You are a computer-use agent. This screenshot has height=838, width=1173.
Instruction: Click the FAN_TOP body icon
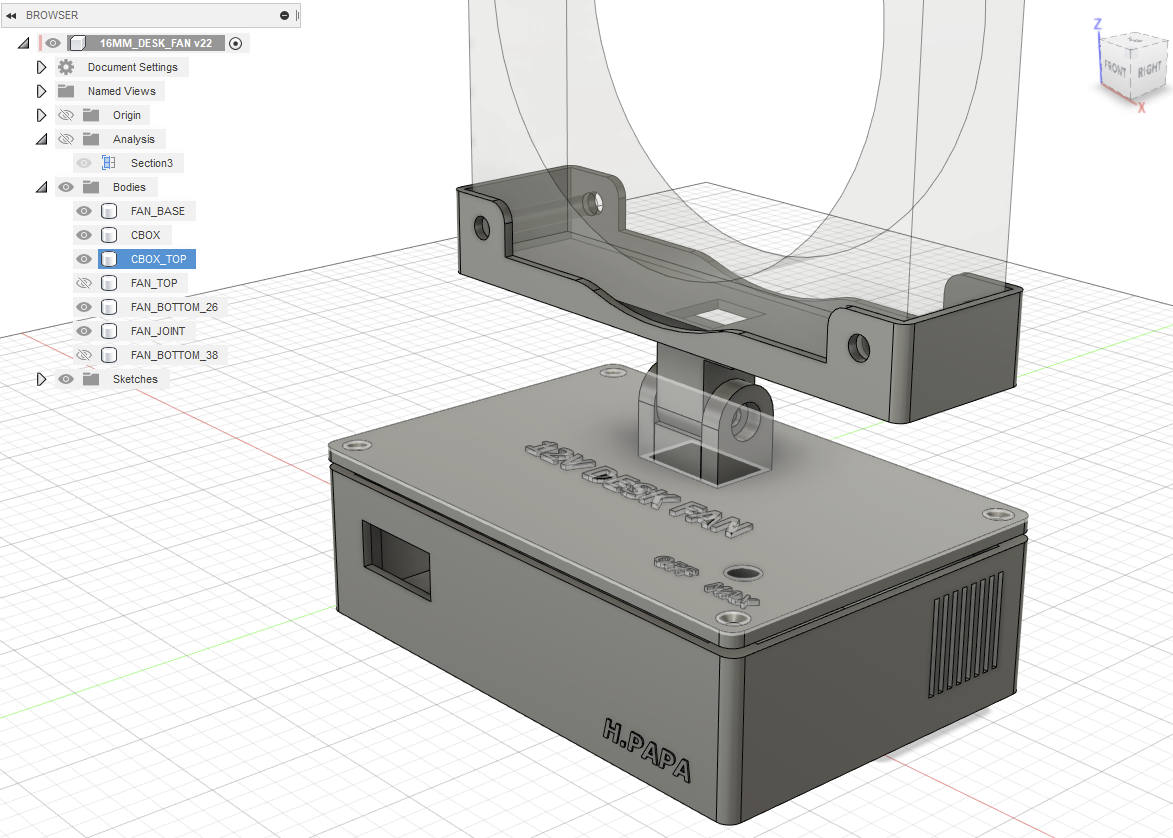(109, 283)
